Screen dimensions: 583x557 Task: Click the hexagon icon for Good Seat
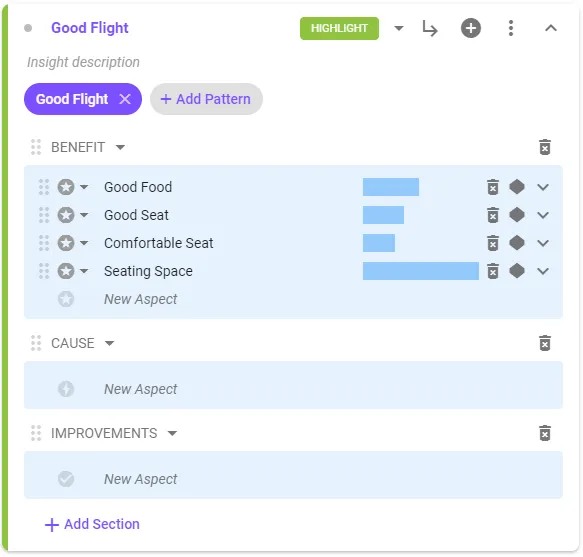pyautogui.click(x=516, y=215)
